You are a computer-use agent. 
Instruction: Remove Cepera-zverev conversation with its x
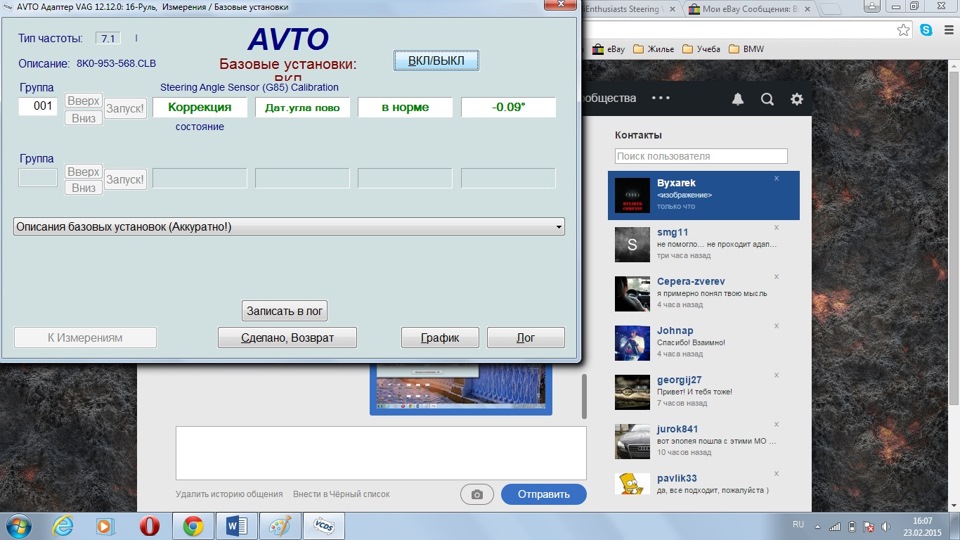tap(776, 277)
